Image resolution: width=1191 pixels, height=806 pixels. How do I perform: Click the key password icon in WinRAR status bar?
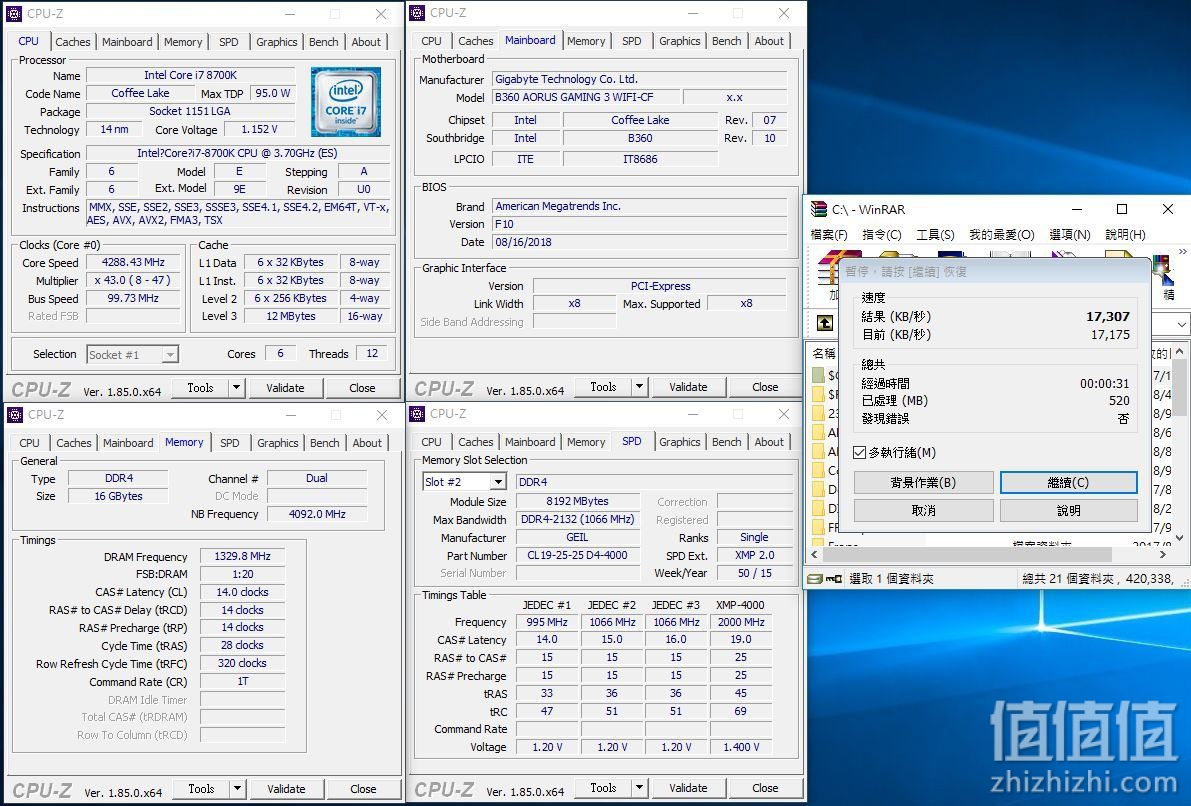834,579
